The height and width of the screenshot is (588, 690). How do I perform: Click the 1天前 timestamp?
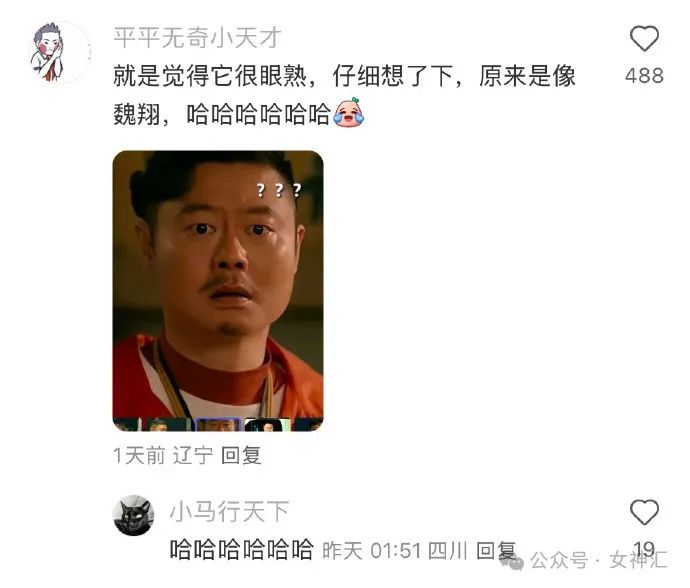139,455
